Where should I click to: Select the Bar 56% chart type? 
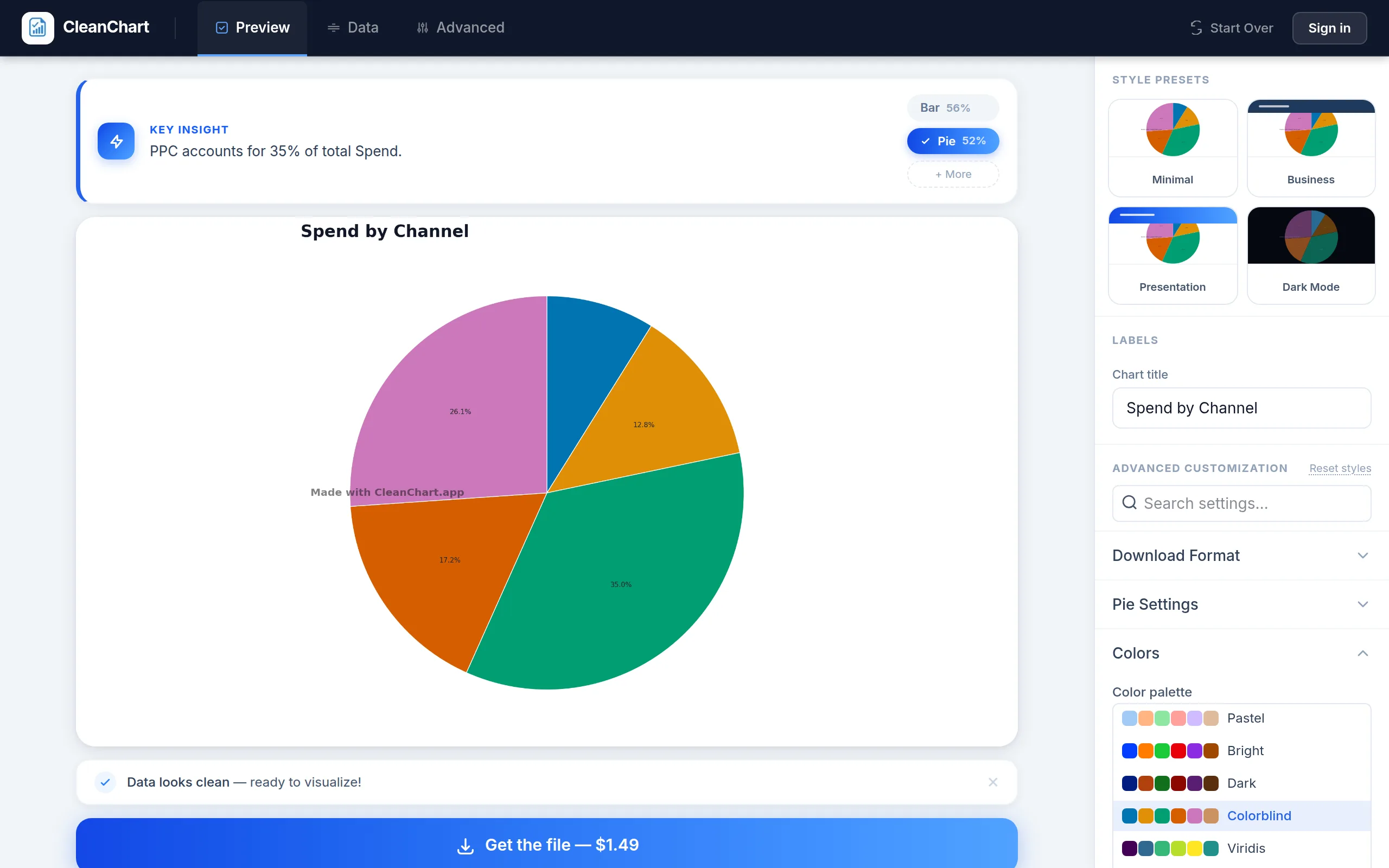953,108
